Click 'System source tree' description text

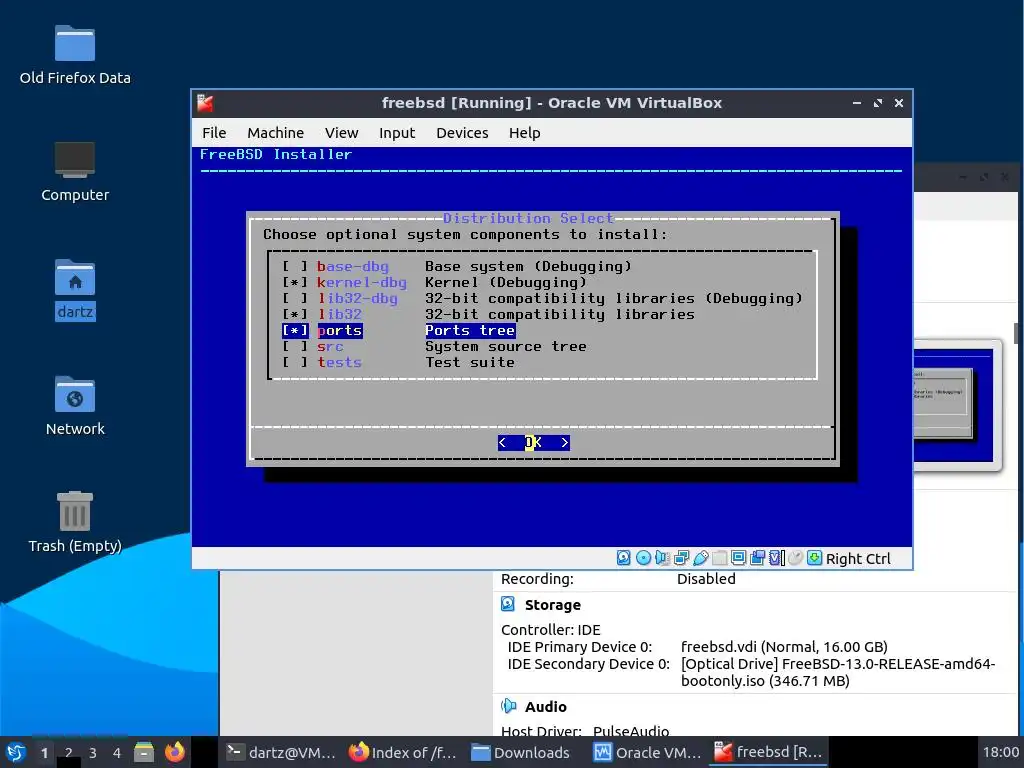(505, 347)
